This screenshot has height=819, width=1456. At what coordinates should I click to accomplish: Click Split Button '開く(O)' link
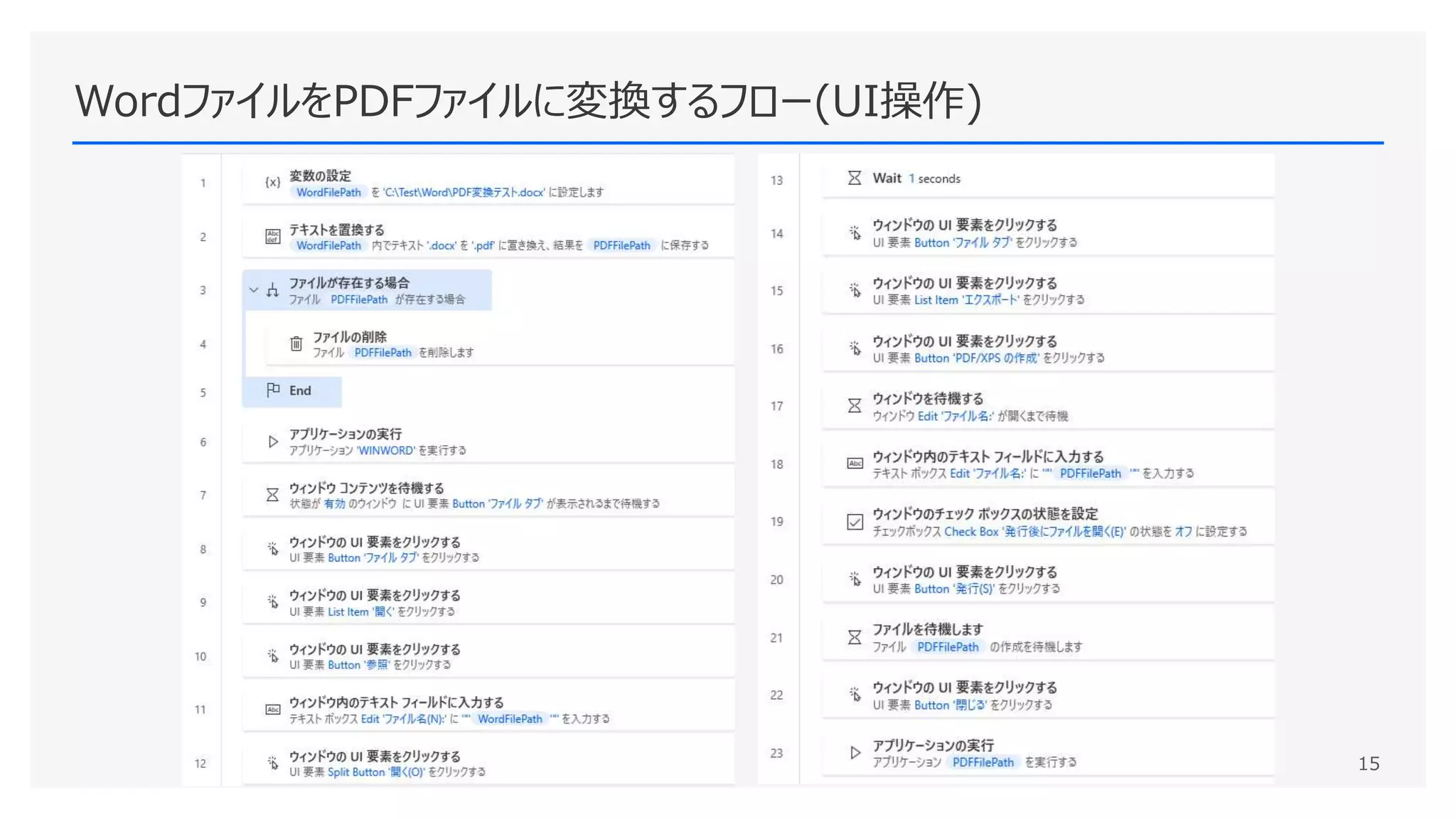(376, 772)
